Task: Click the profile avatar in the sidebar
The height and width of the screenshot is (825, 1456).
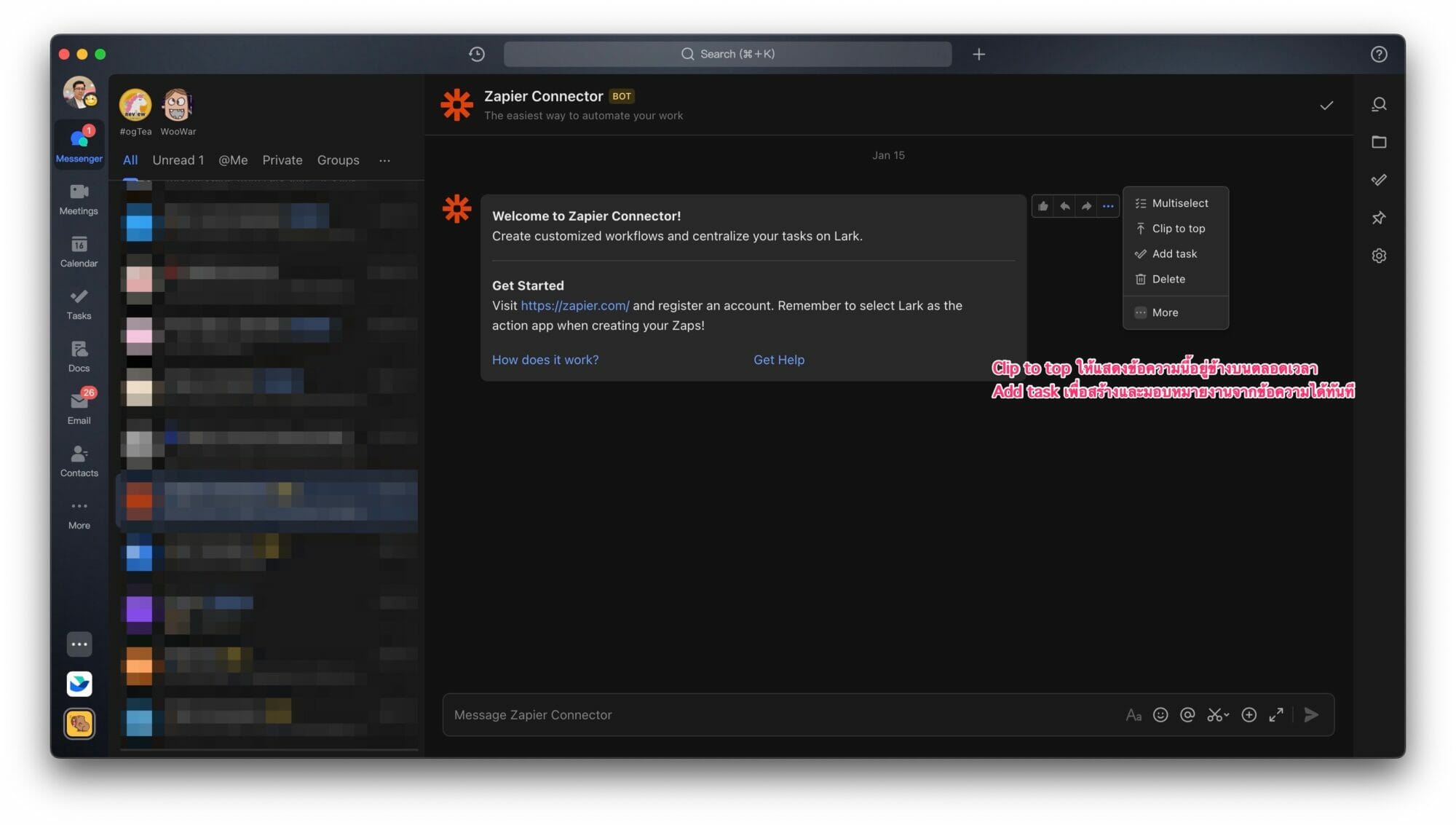Action: tap(79, 92)
